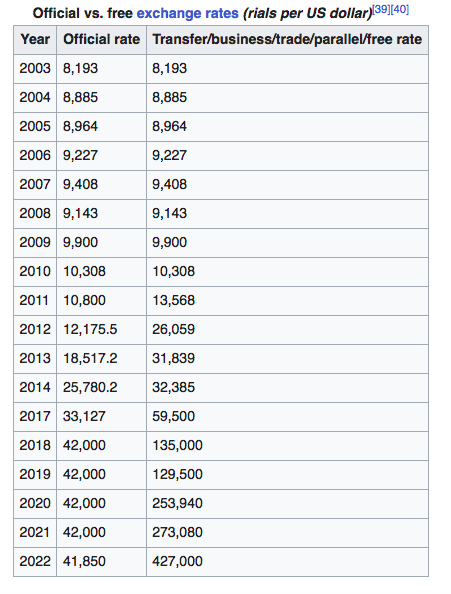Image resolution: width=451 pixels, height=594 pixels.
Task: Click the Official rate column header
Action: tap(101, 39)
